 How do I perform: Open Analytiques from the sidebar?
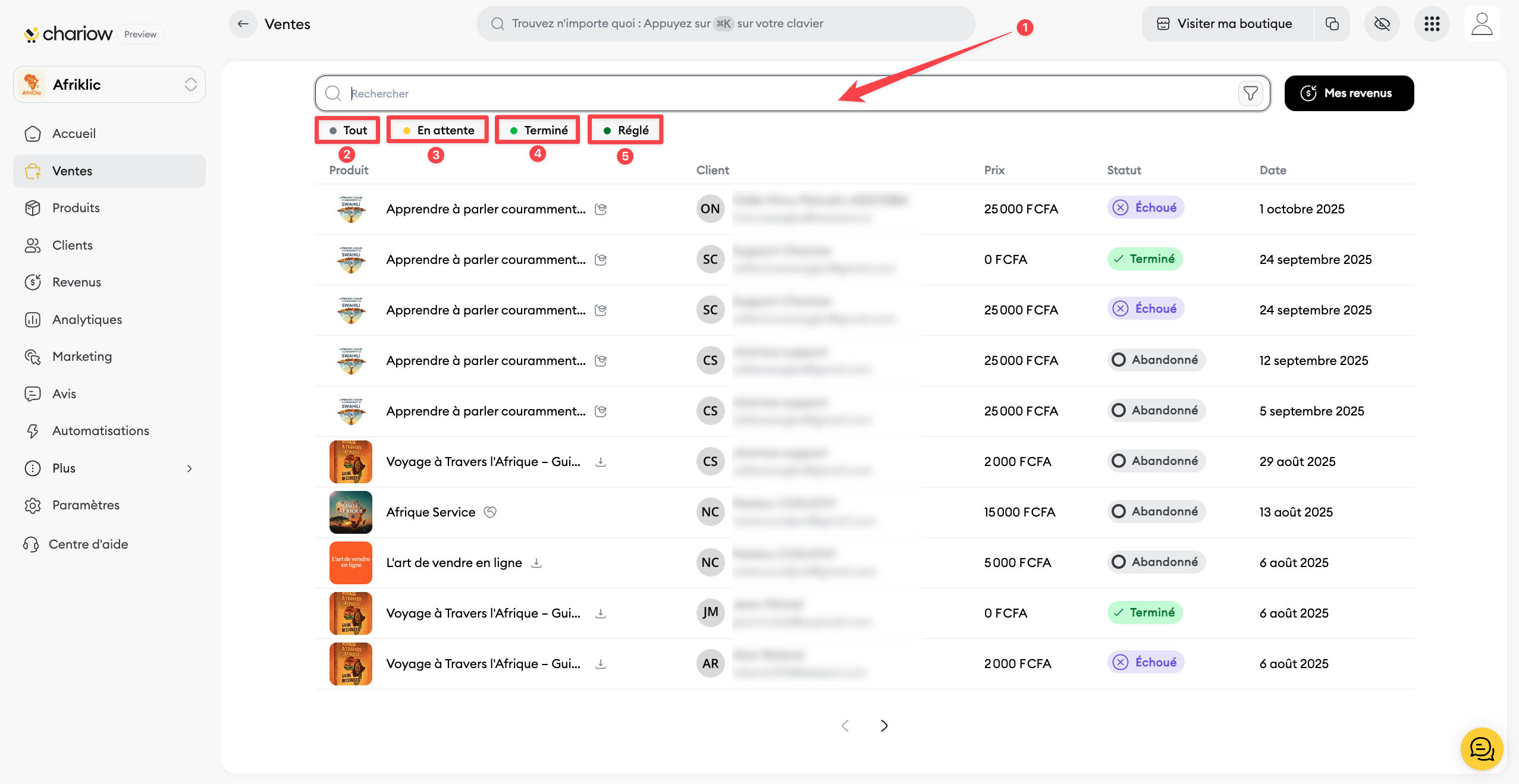[87, 320]
